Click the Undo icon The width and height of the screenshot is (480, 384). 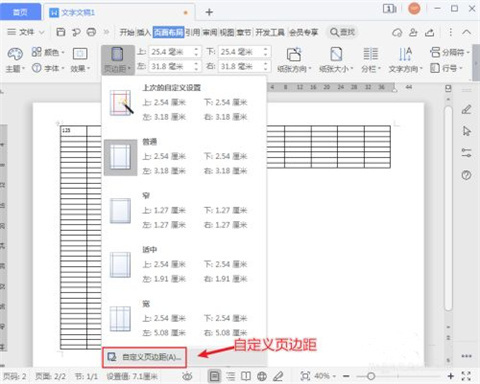click(76, 32)
